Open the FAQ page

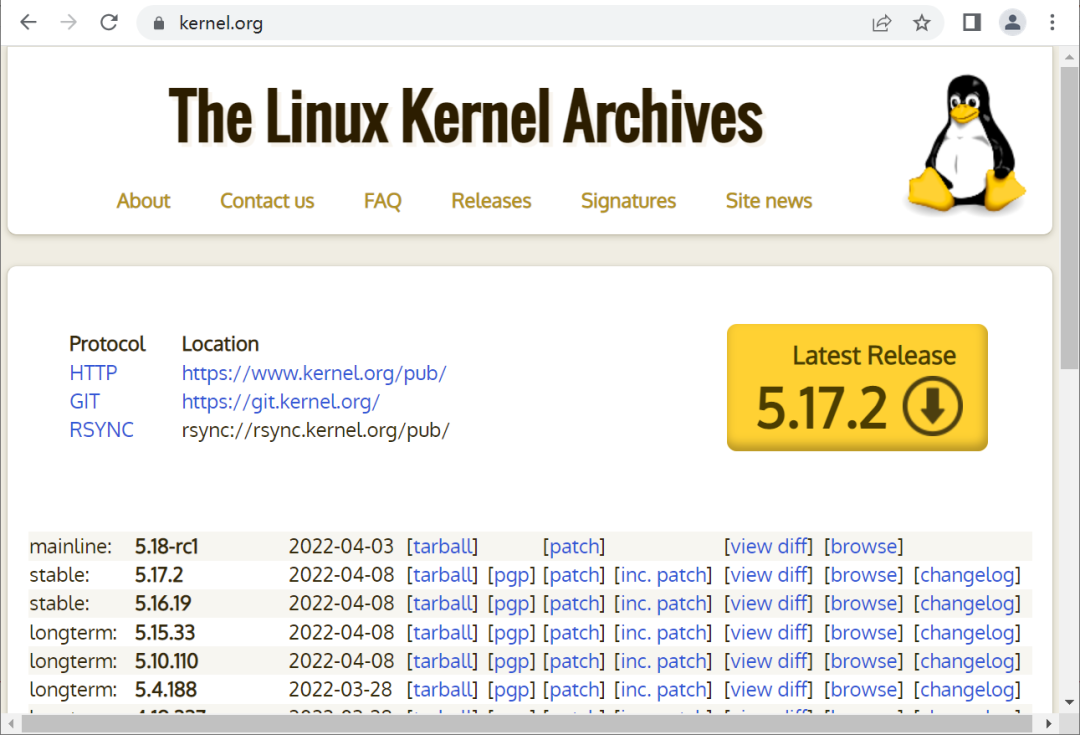coord(382,201)
